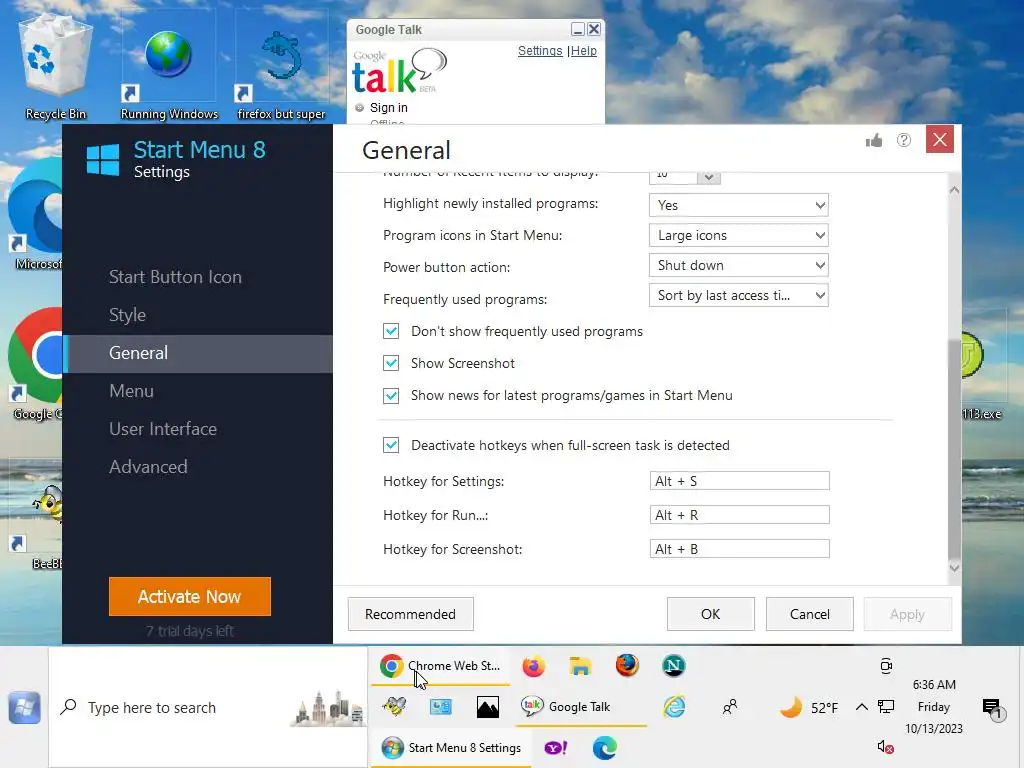The width and height of the screenshot is (1024, 768).
Task: Toggle Show news for latest programs/games
Action: [x=391, y=395]
